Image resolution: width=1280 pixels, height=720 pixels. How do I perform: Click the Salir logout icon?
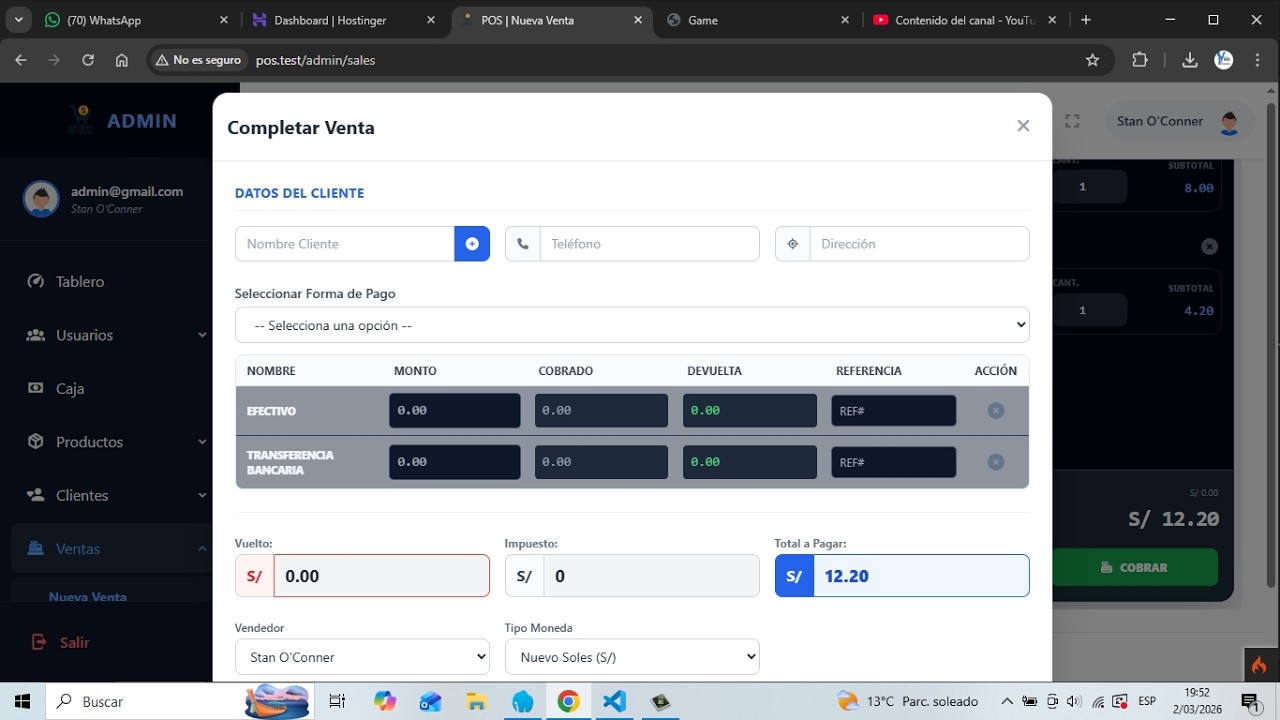(x=39, y=642)
